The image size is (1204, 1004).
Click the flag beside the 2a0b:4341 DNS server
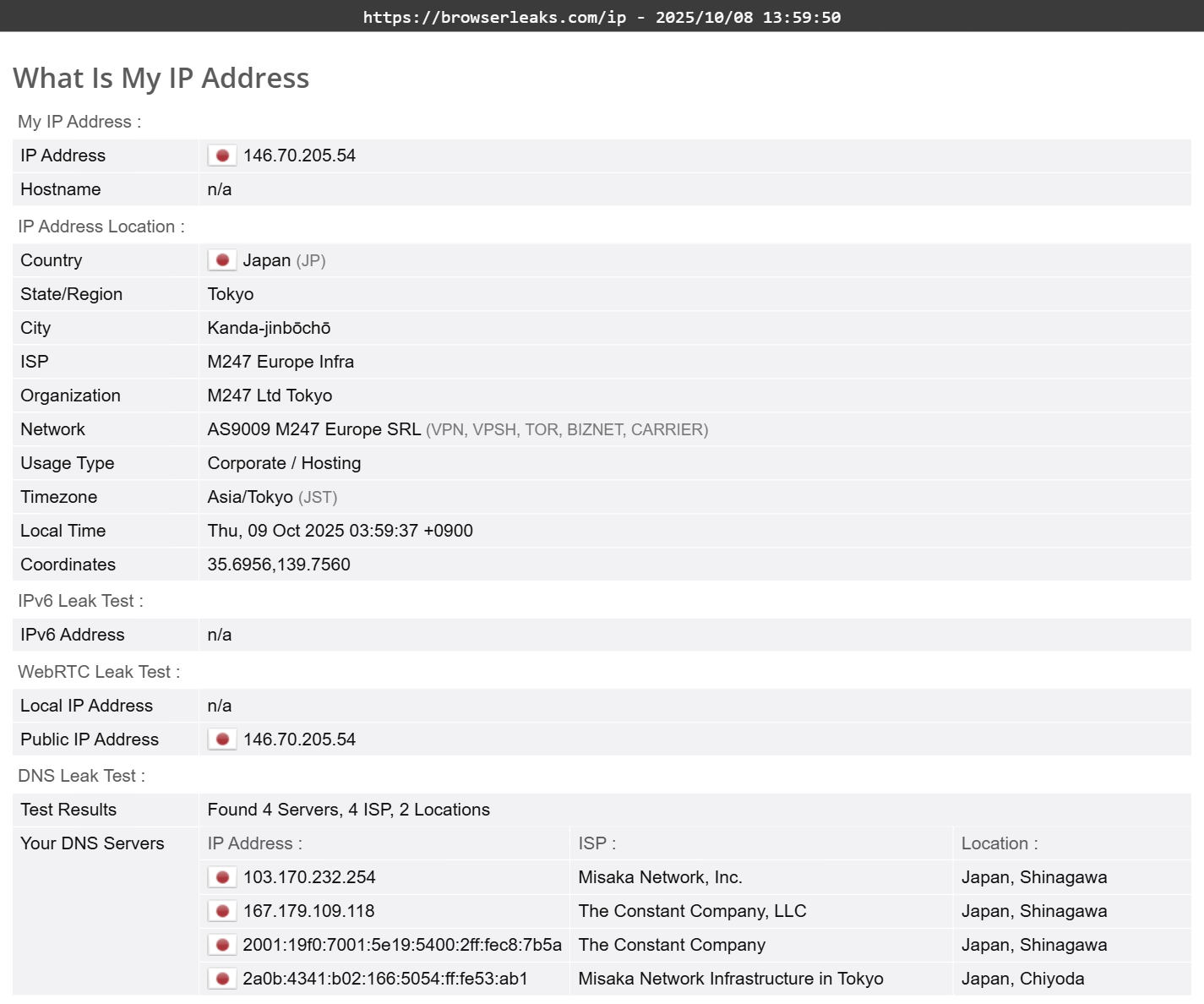222,979
